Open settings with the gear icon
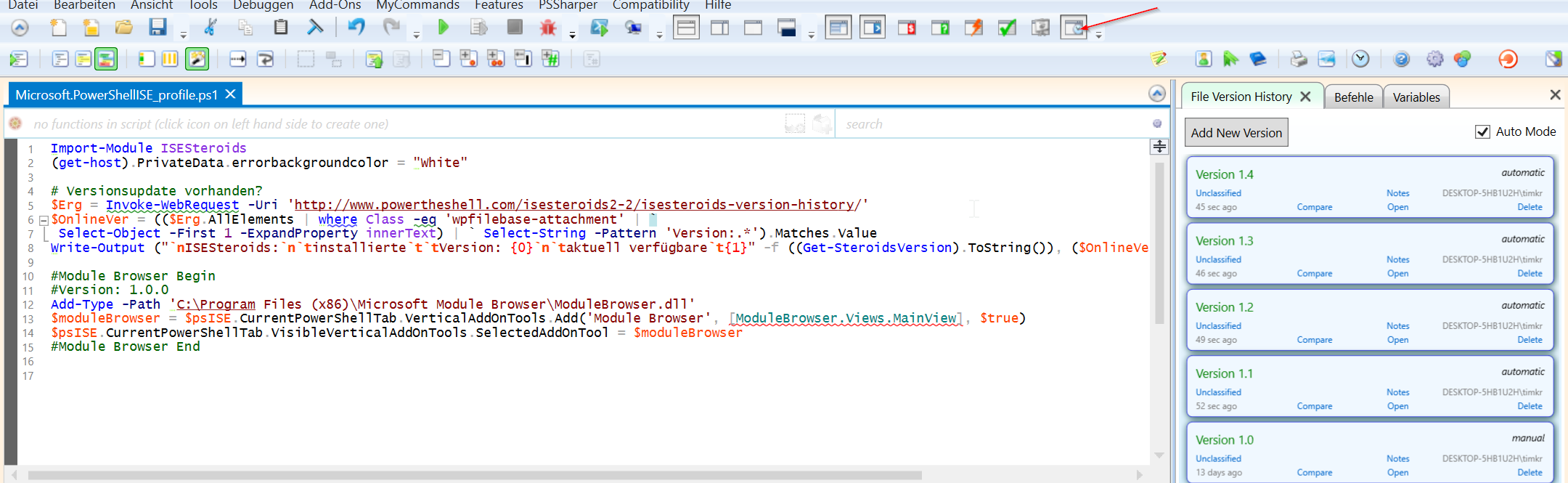Screen dimensions: 1568x483 click(1435, 59)
